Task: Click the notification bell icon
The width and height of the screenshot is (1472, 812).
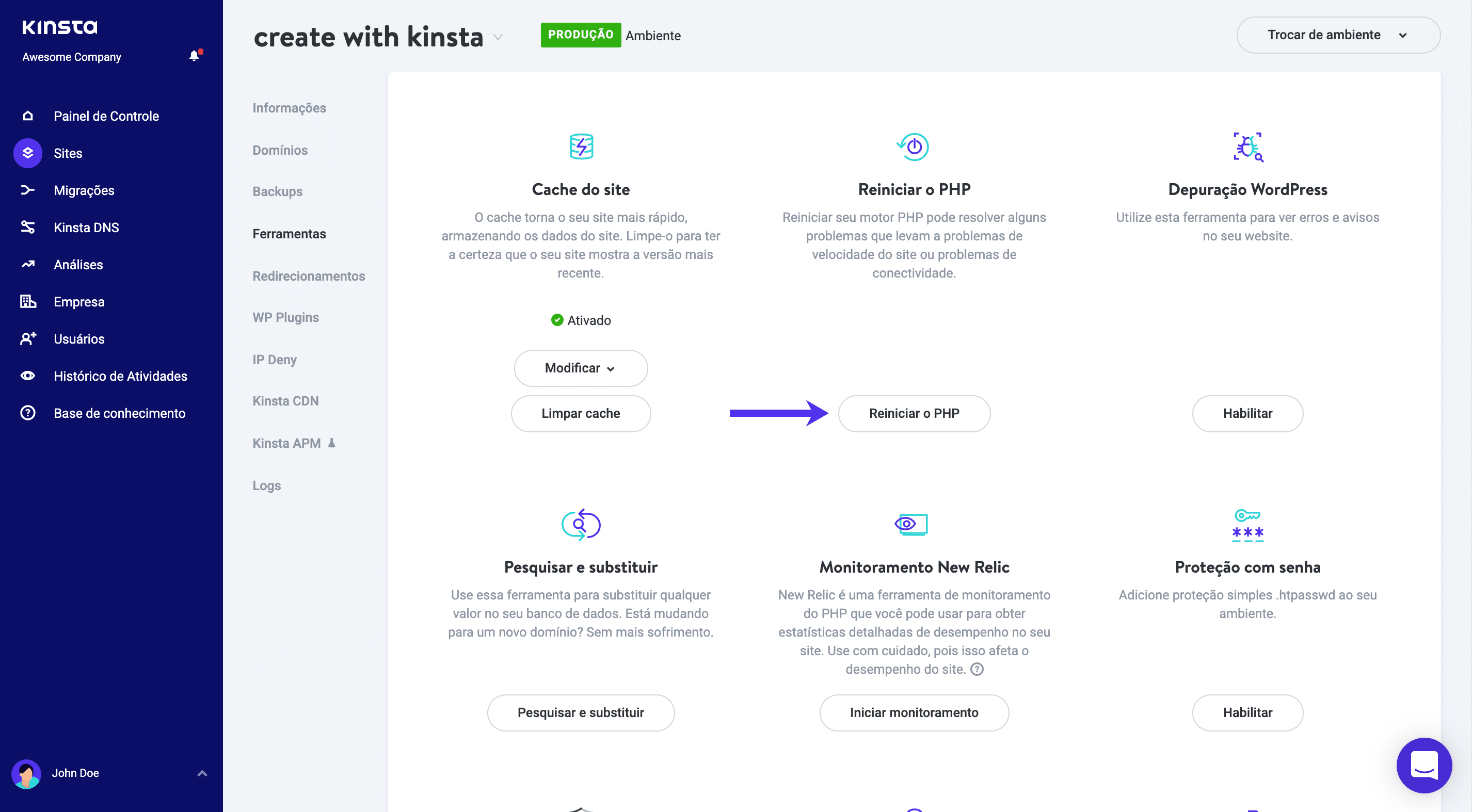Action: tap(194, 55)
